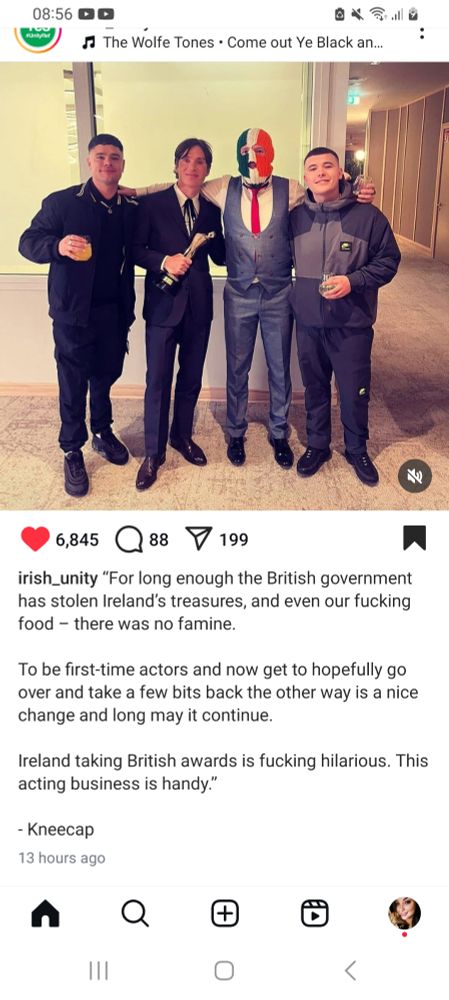Open post options three-dot menu

[x=422, y=34]
